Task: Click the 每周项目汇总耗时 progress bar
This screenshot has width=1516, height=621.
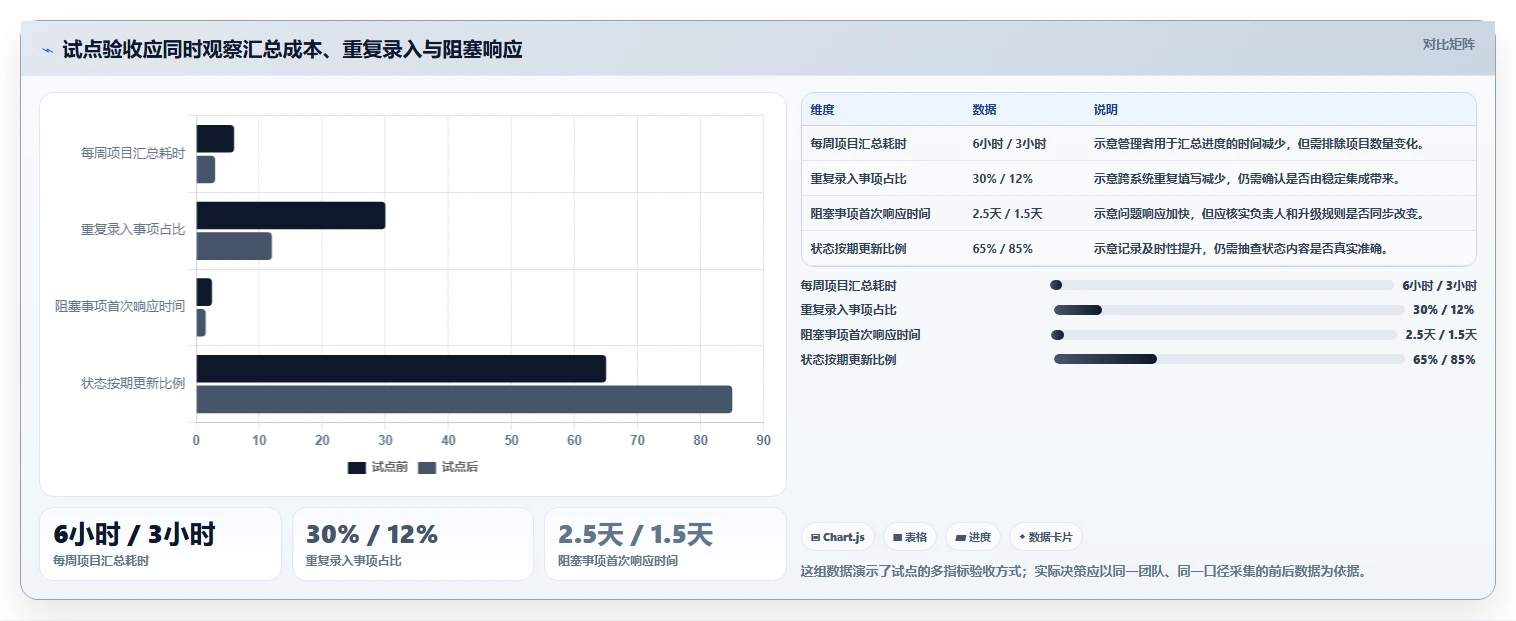Action: click(x=1222, y=285)
